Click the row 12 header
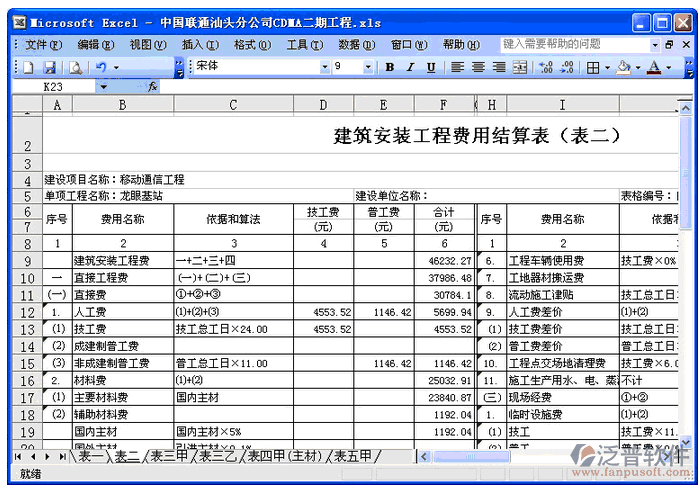The width and height of the screenshot is (700, 488). [26, 312]
